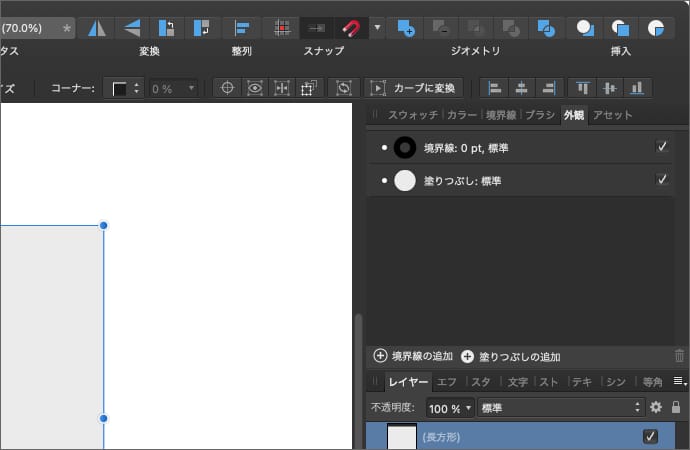Click the magnet snapping icon
This screenshot has width=690, height=450.
point(351,28)
